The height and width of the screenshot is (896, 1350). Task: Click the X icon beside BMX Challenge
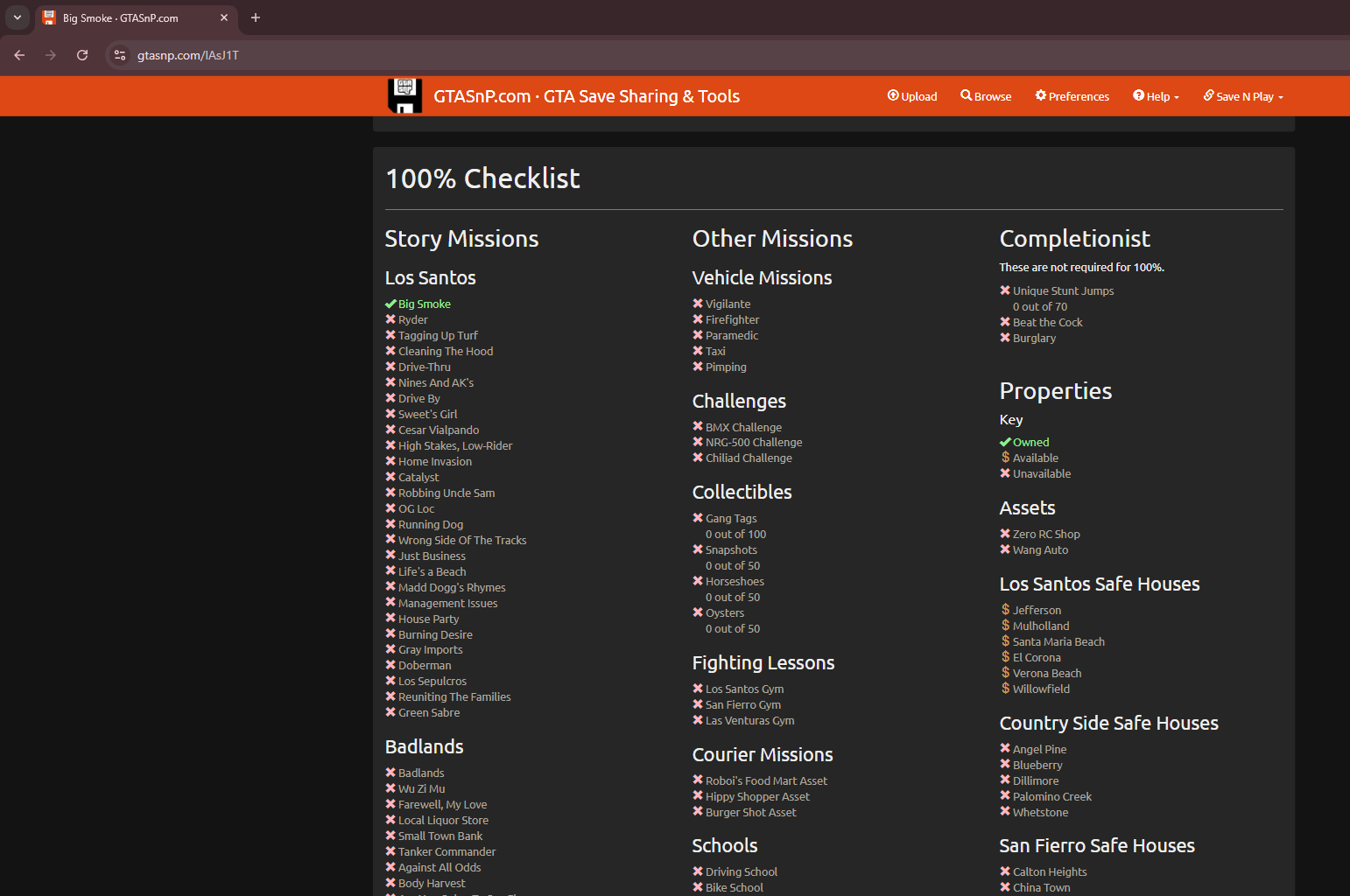[698, 427]
